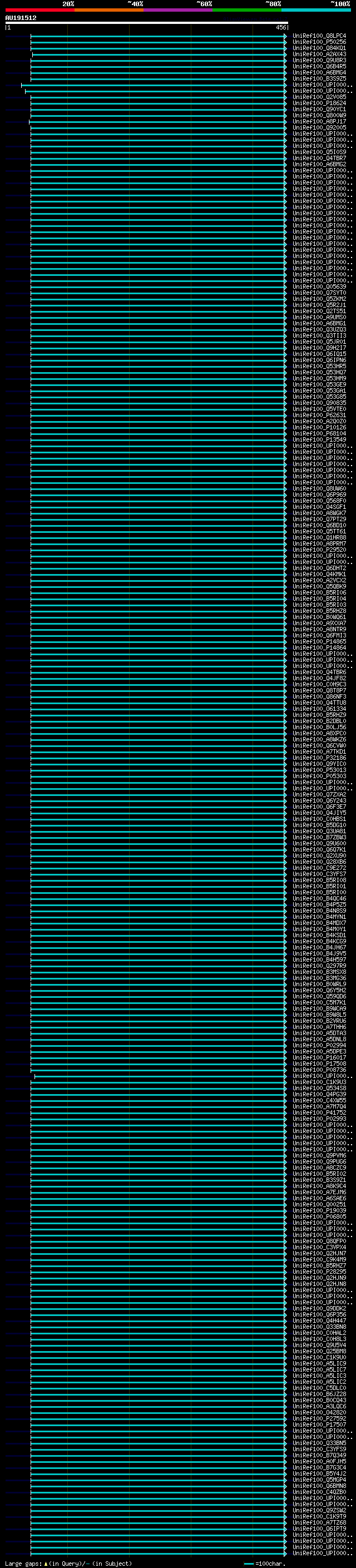Select the UniRef100_Q4TBR7 label
This screenshot has height=1568, width=356.
point(319,159)
